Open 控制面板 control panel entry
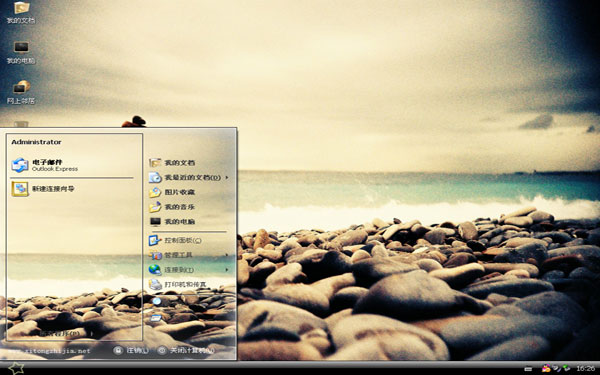600x375 pixels. (175, 240)
